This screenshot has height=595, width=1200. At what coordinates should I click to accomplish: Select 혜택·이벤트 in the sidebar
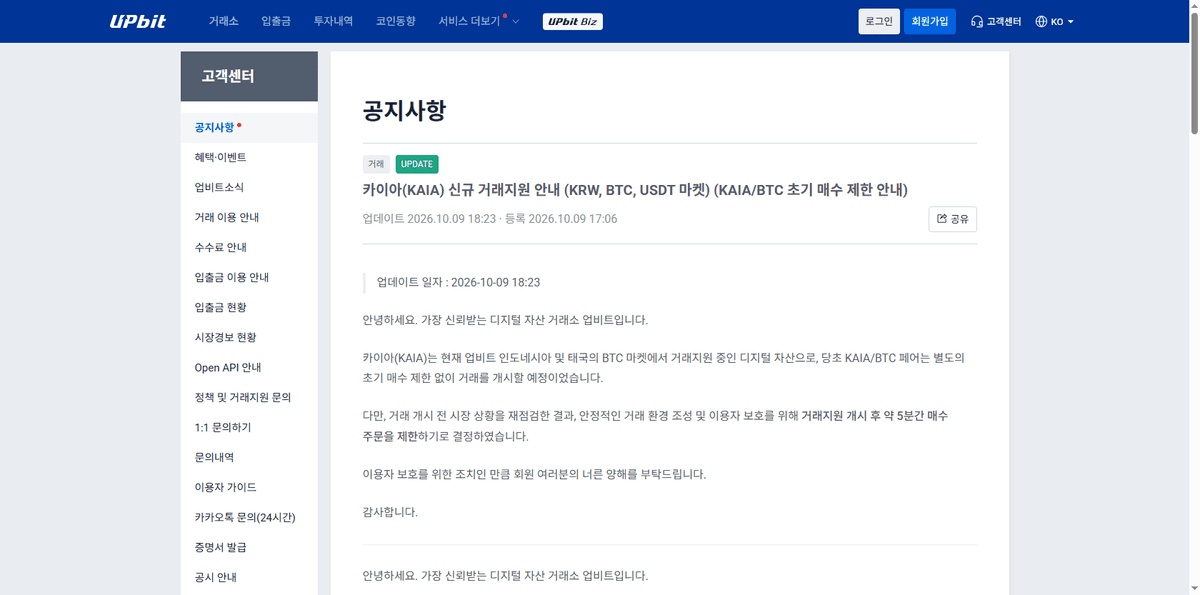click(x=249, y=157)
